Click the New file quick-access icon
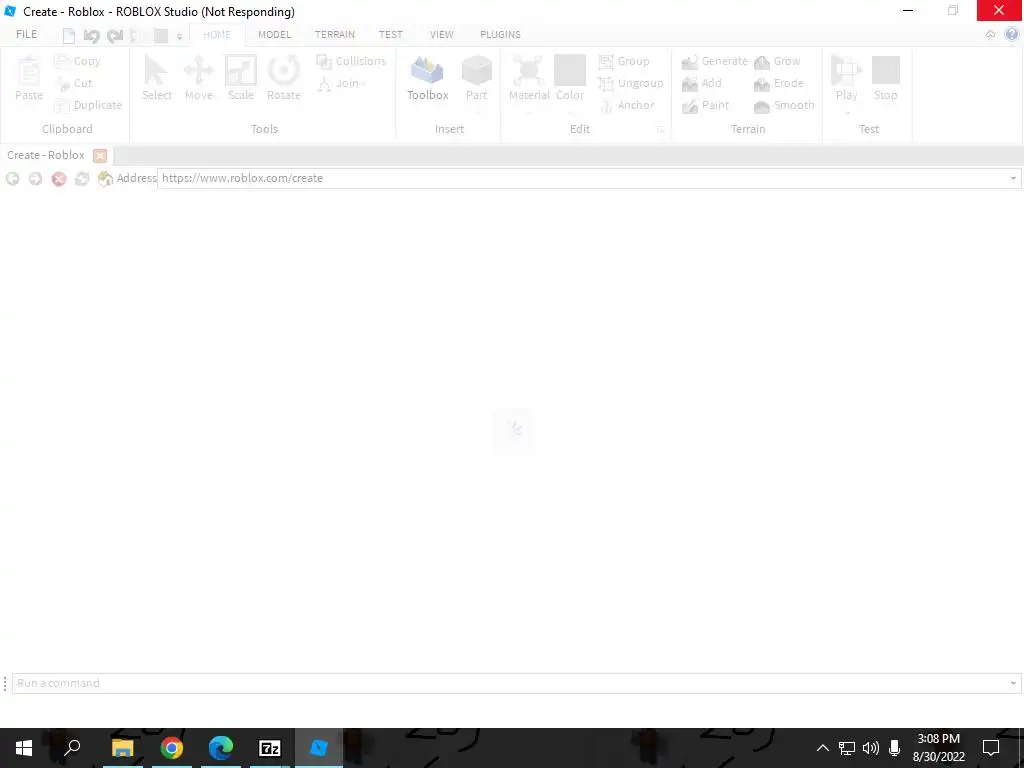The image size is (1024, 768). click(69, 36)
